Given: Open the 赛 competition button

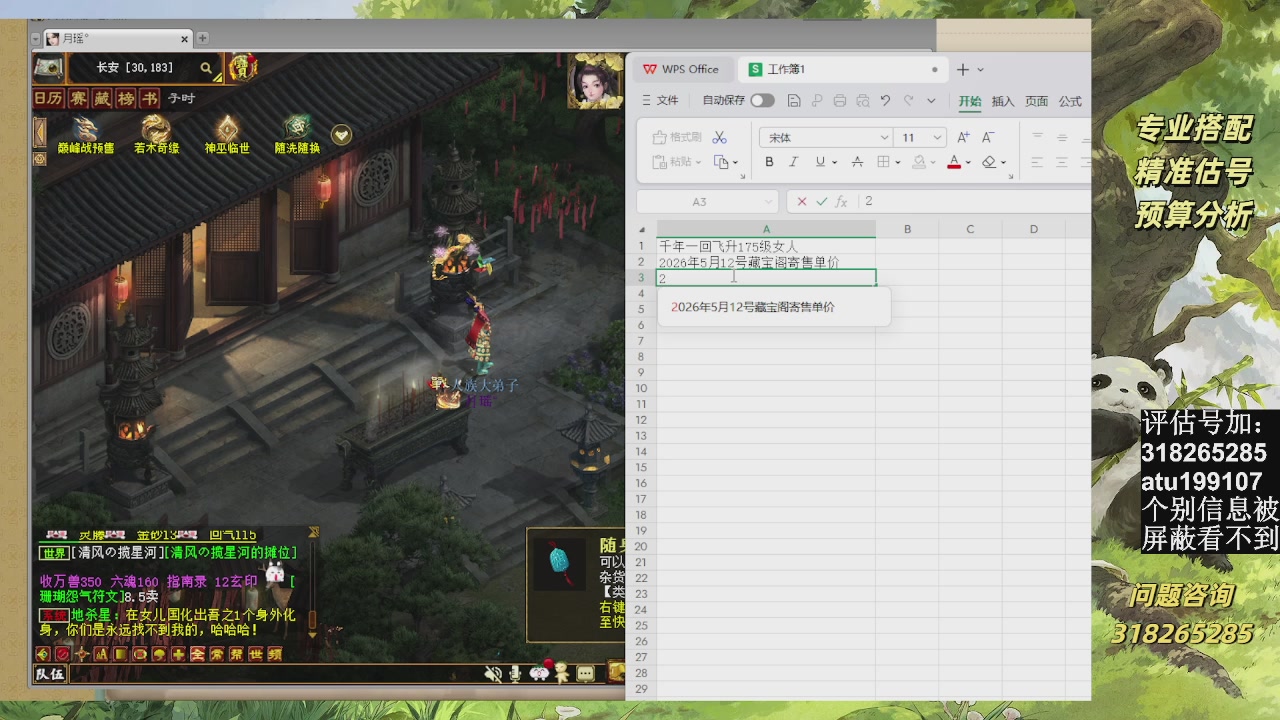Looking at the screenshot, I should pos(77,98).
